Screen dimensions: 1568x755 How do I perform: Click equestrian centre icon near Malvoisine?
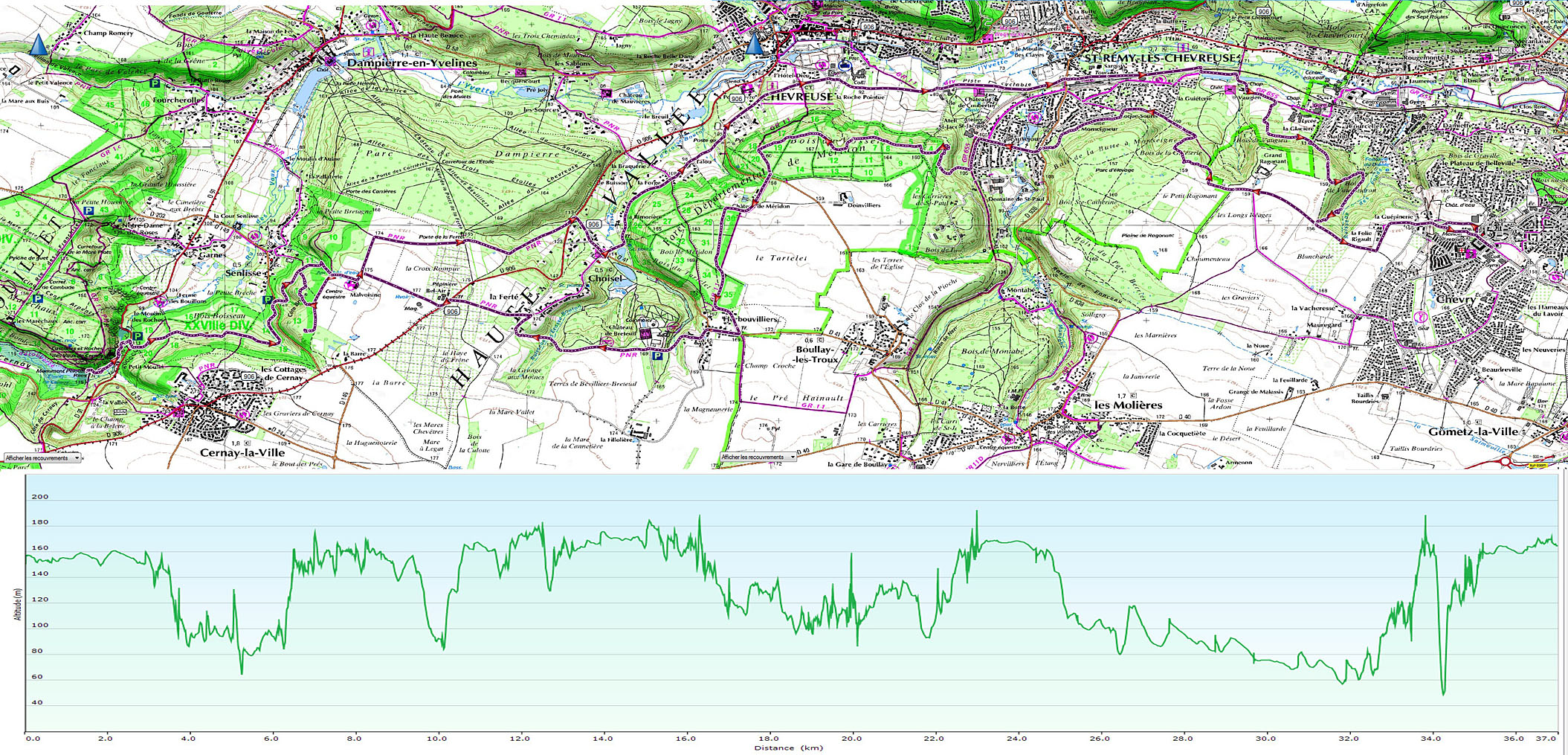[x=351, y=286]
